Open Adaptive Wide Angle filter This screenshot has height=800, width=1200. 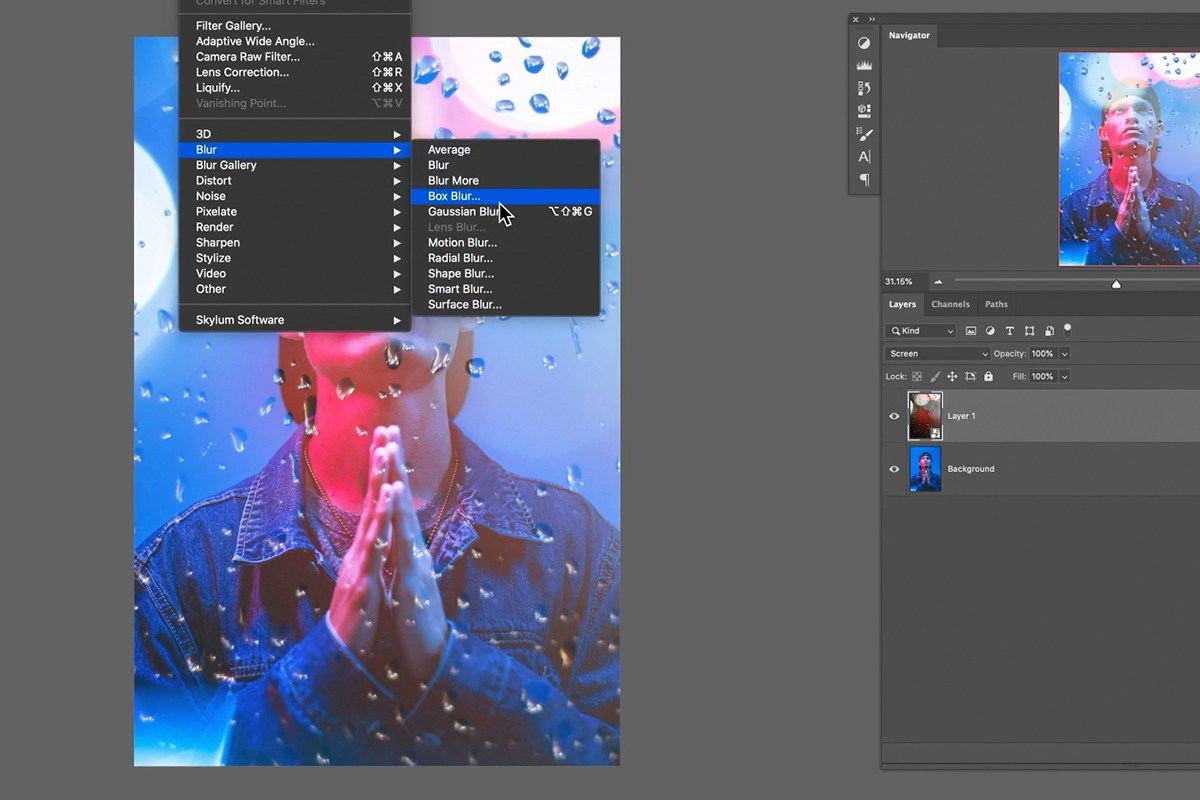coord(295,42)
